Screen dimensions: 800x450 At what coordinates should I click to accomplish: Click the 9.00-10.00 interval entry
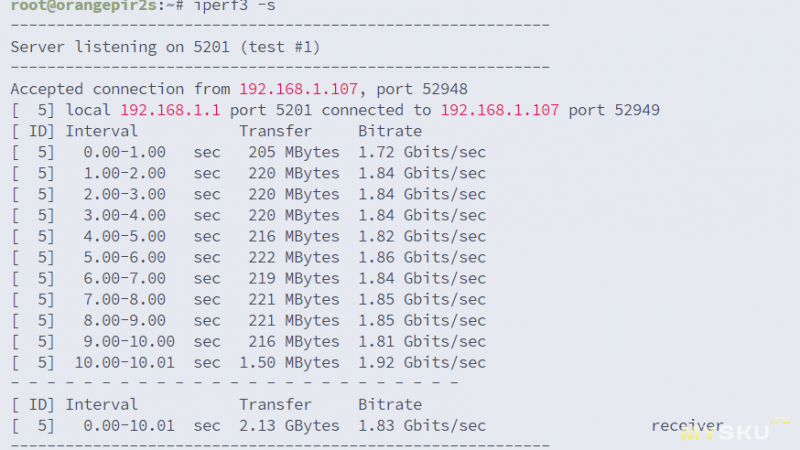click(129, 341)
